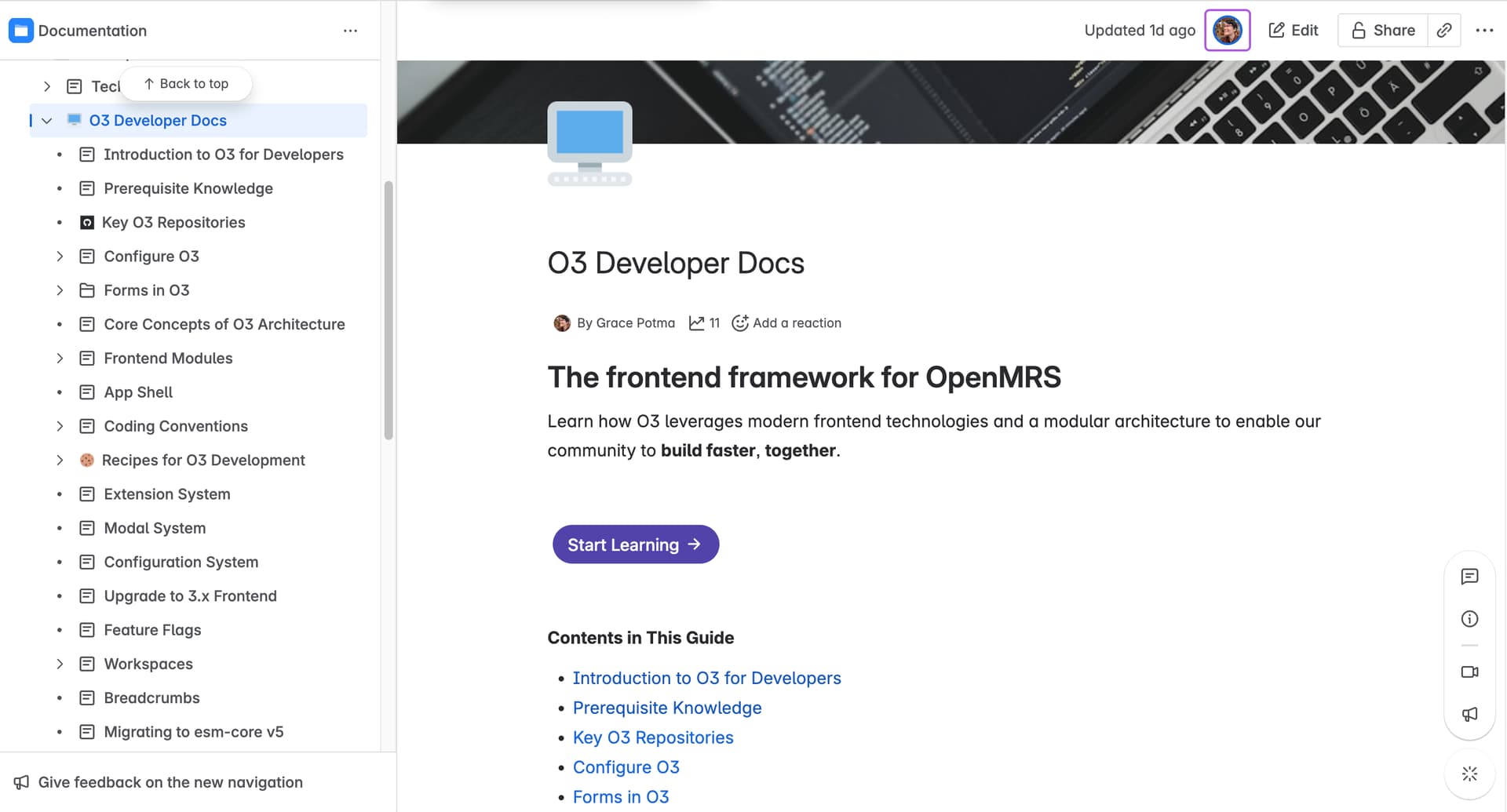Click the Share button
This screenshot has width=1507, height=812.
coord(1383,31)
